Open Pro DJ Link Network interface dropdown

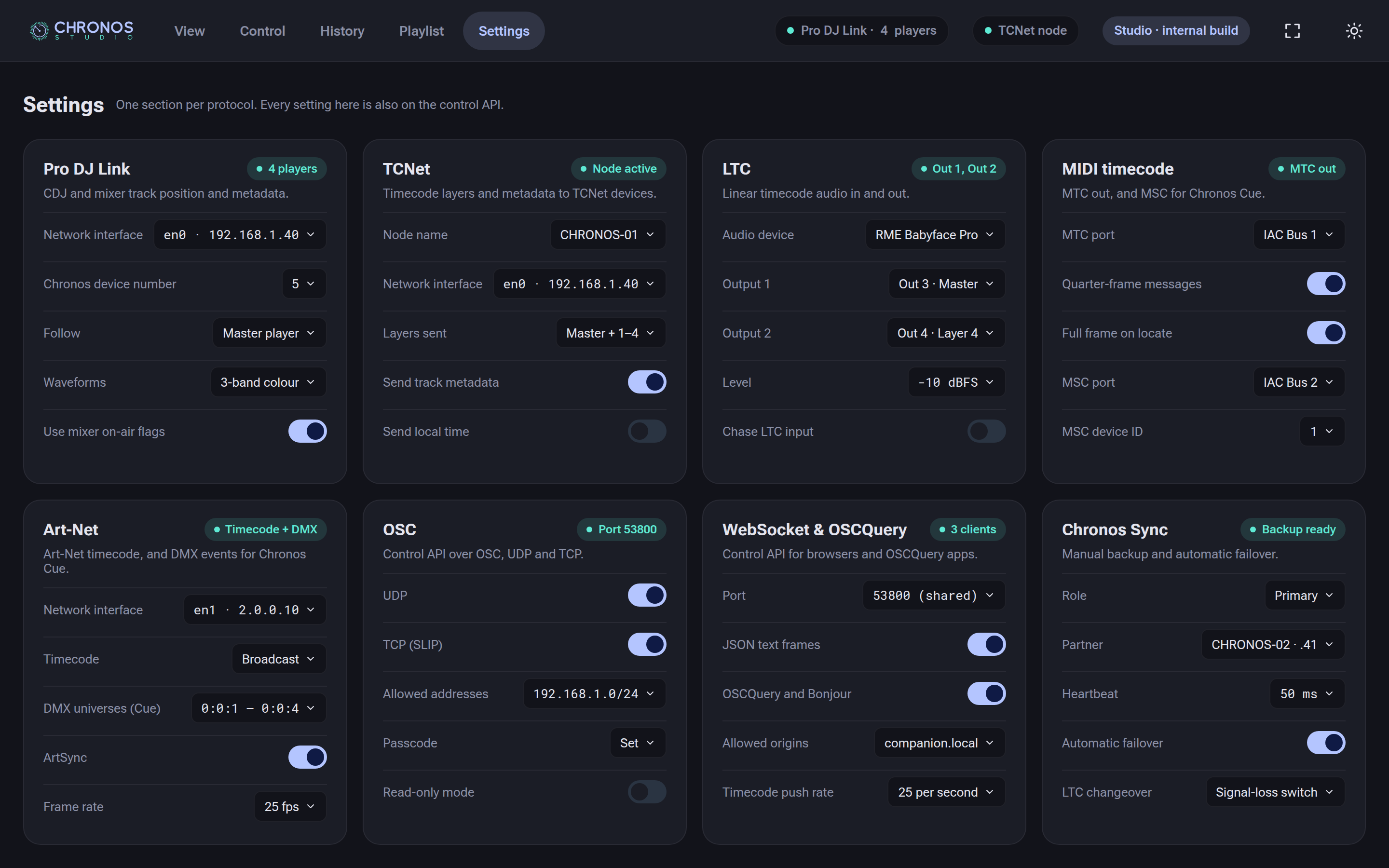[240, 234]
